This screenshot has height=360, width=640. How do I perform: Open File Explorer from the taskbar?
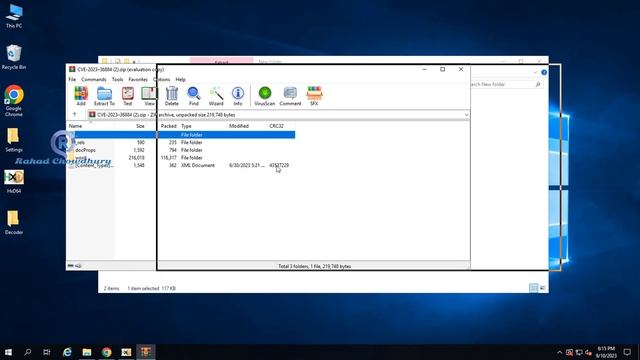tap(87, 352)
